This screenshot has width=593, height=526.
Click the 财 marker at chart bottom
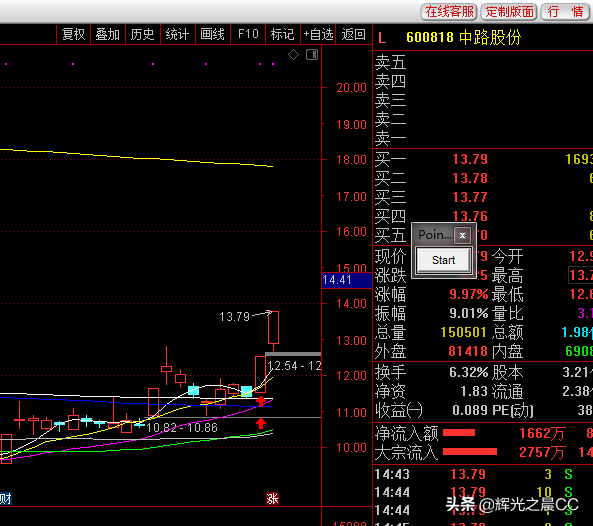click(x=5, y=499)
